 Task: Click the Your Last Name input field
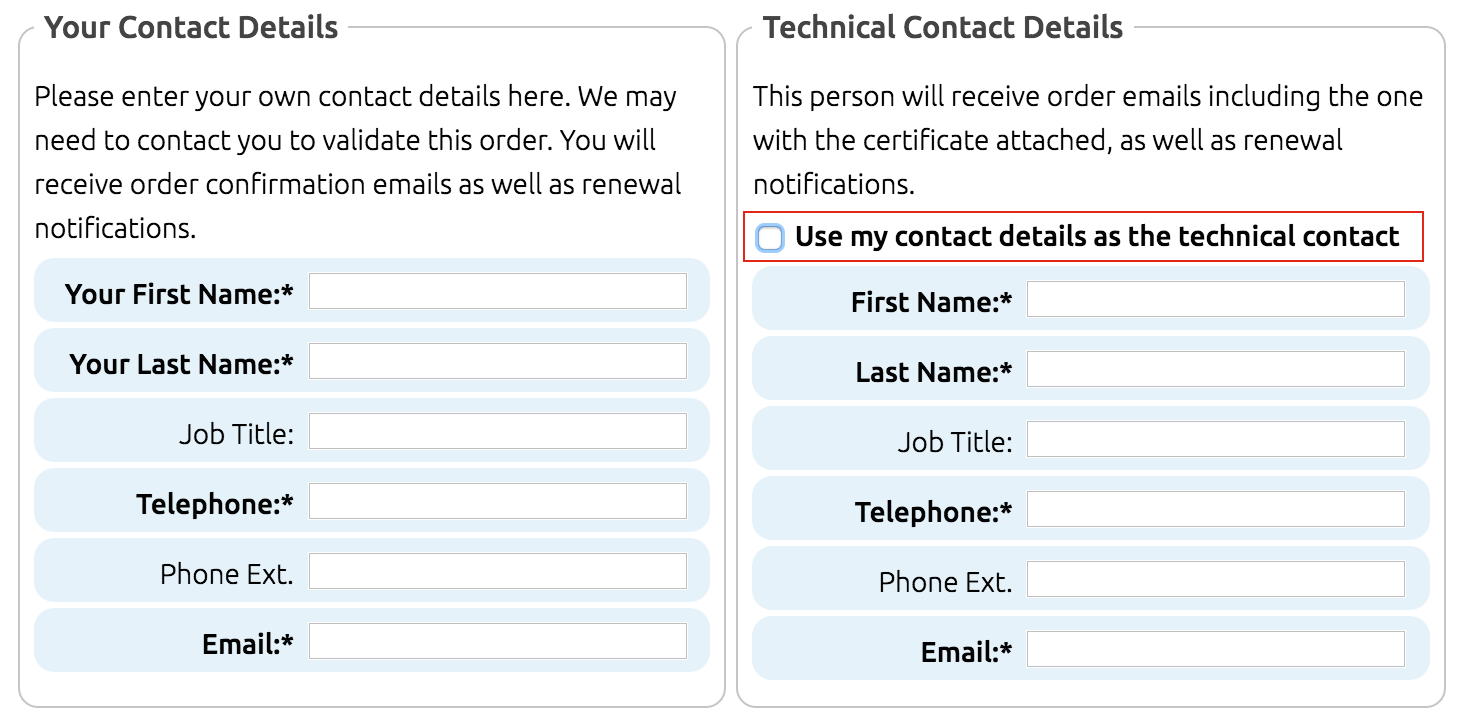[497, 361]
